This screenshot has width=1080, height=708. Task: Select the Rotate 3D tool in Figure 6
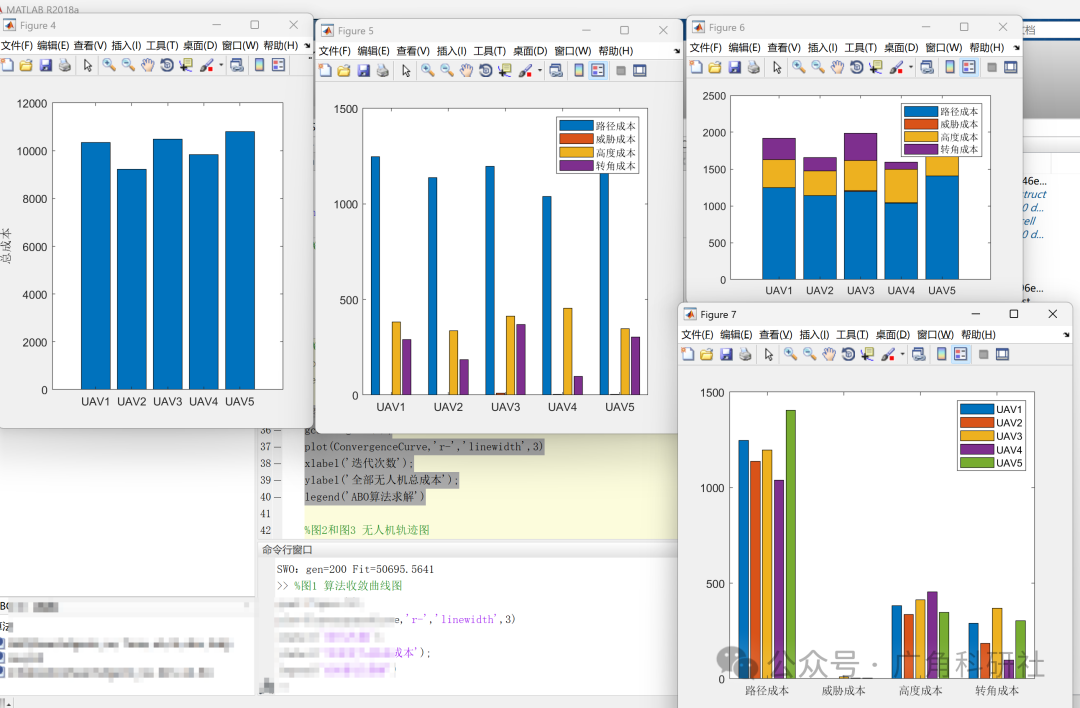tap(856, 67)
